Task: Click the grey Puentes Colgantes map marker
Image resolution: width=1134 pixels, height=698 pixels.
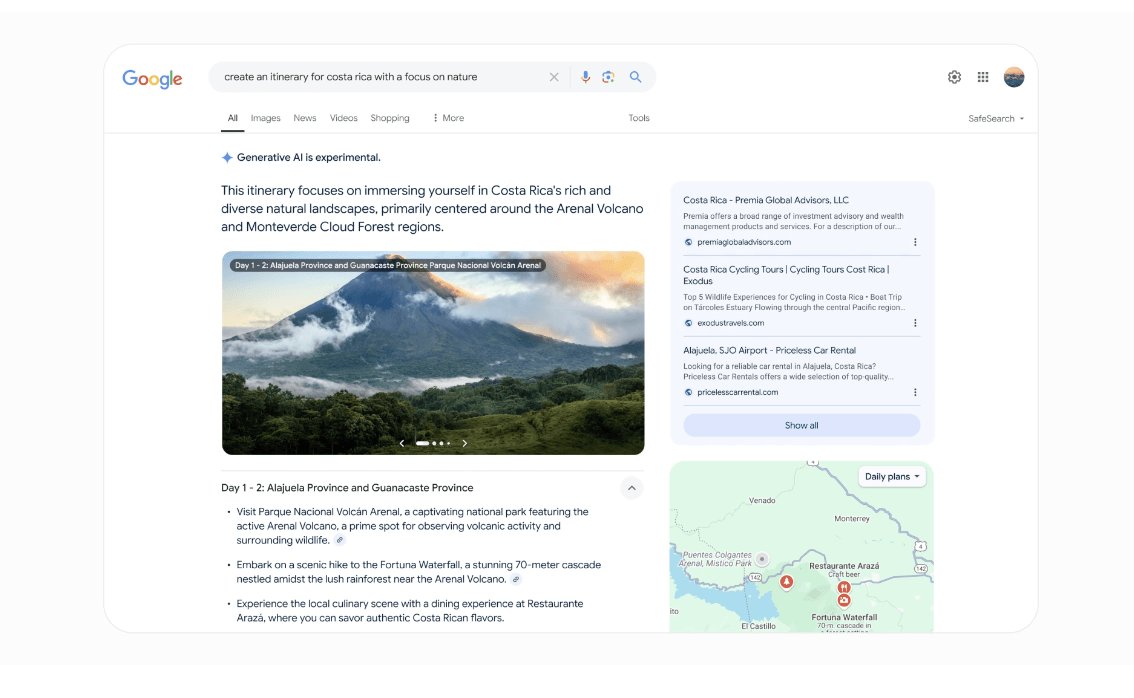Action: pos(762,558)
